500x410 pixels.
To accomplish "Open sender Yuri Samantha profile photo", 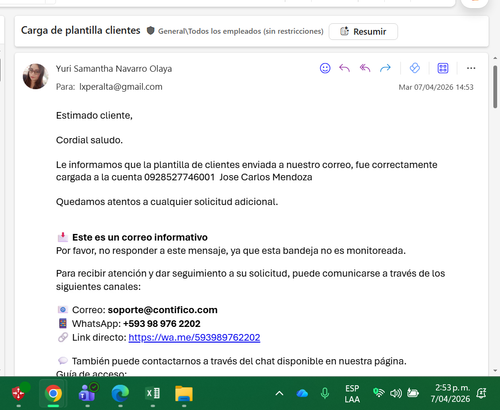I will (x=35, y=76).
